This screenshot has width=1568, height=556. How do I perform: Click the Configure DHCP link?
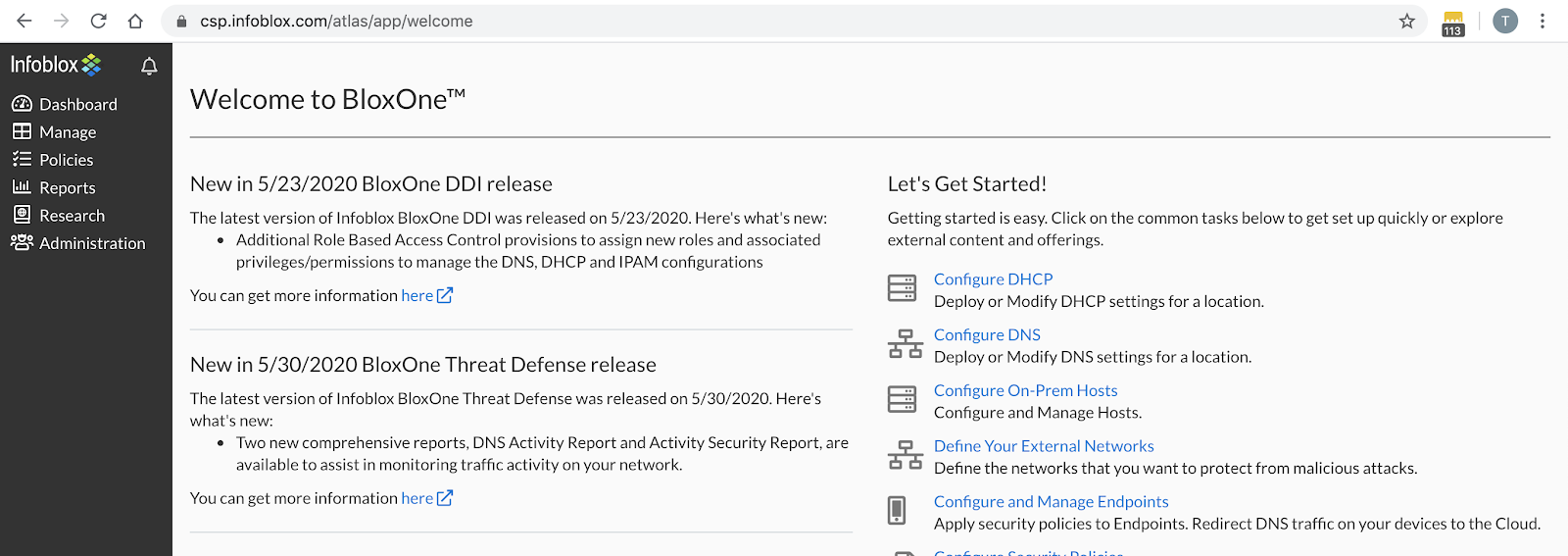coord(993,279)
